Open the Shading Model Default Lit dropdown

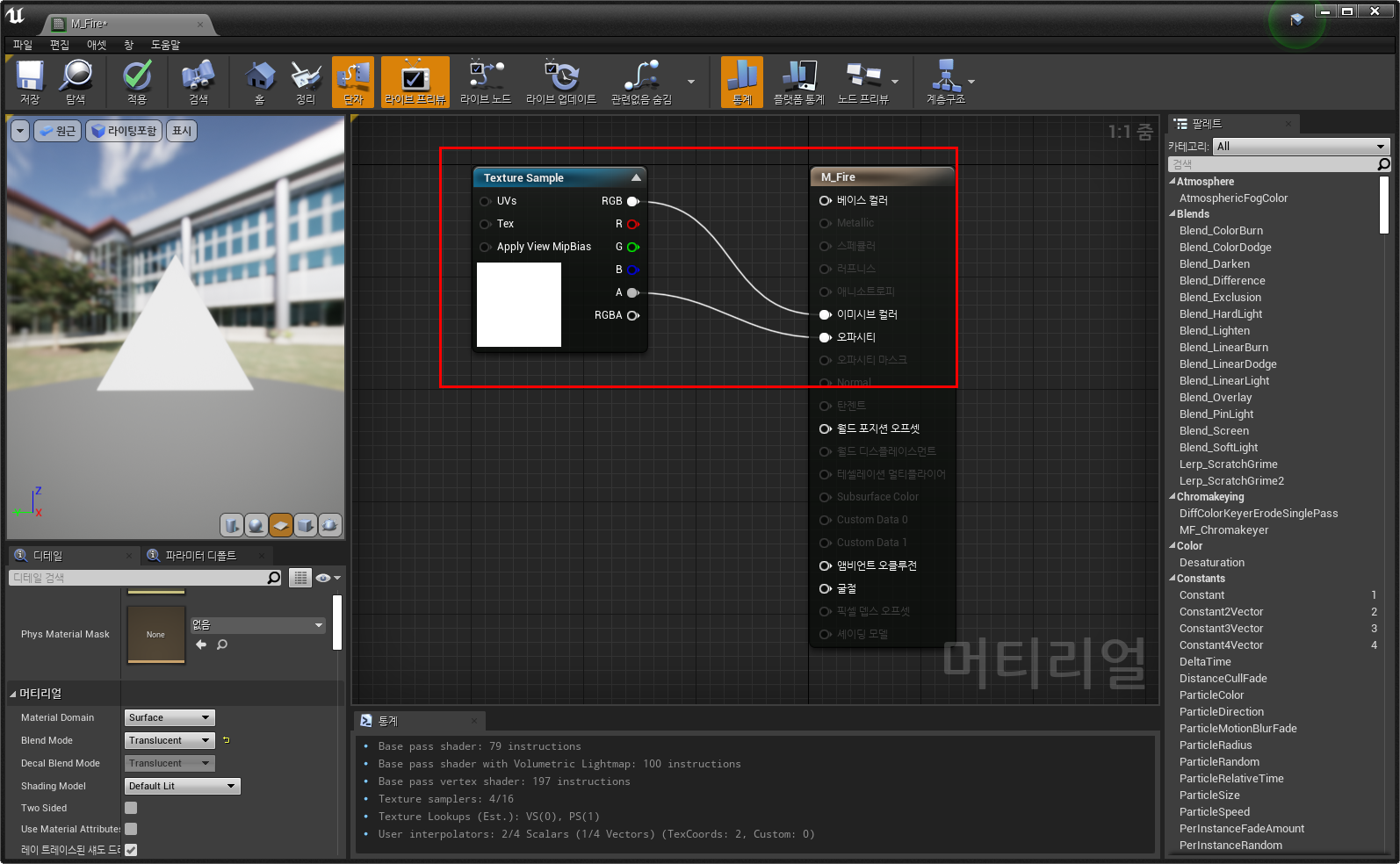tap(183, 786)
